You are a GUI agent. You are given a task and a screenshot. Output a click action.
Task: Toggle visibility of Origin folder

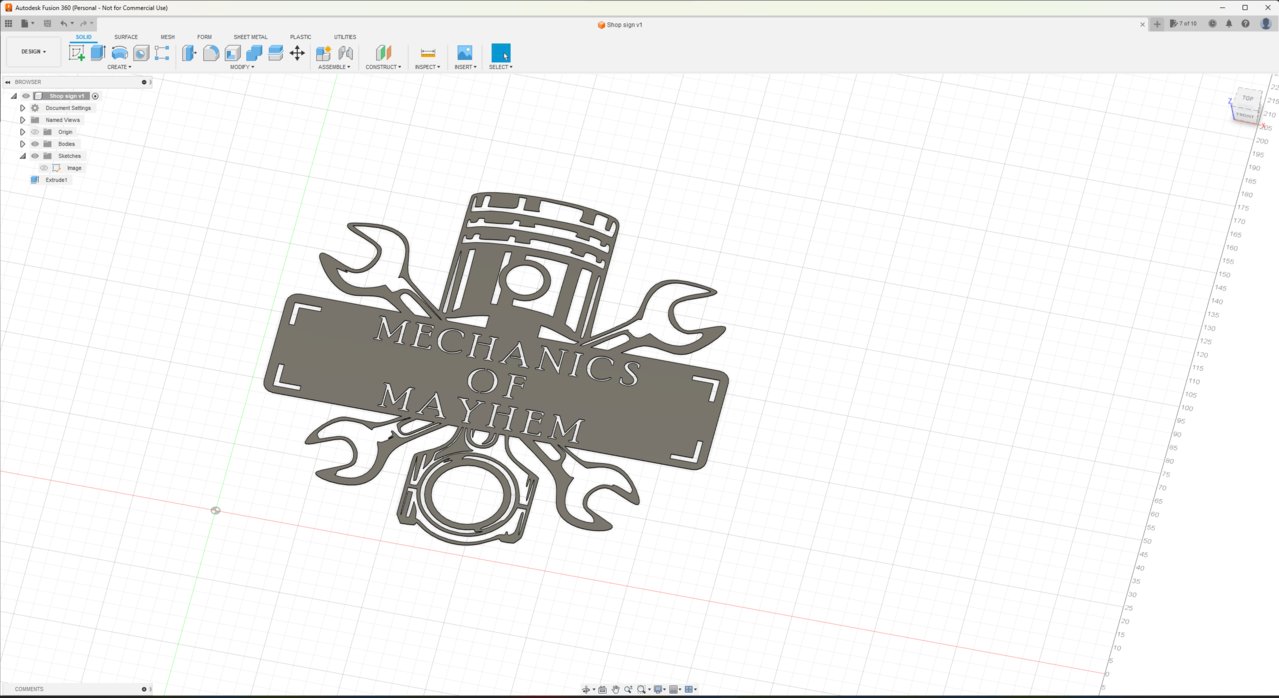(x=35, y=132)
